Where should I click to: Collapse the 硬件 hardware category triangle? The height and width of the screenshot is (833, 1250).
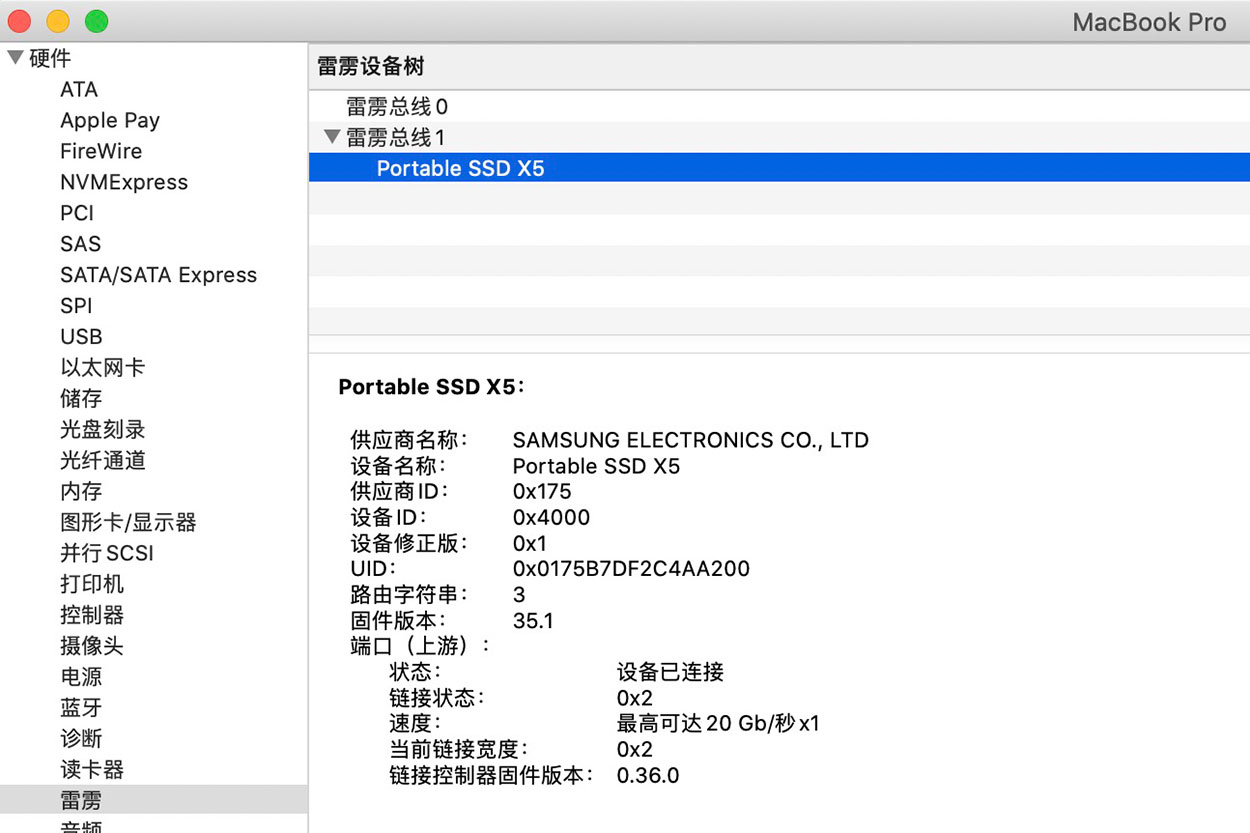point(15,58)
